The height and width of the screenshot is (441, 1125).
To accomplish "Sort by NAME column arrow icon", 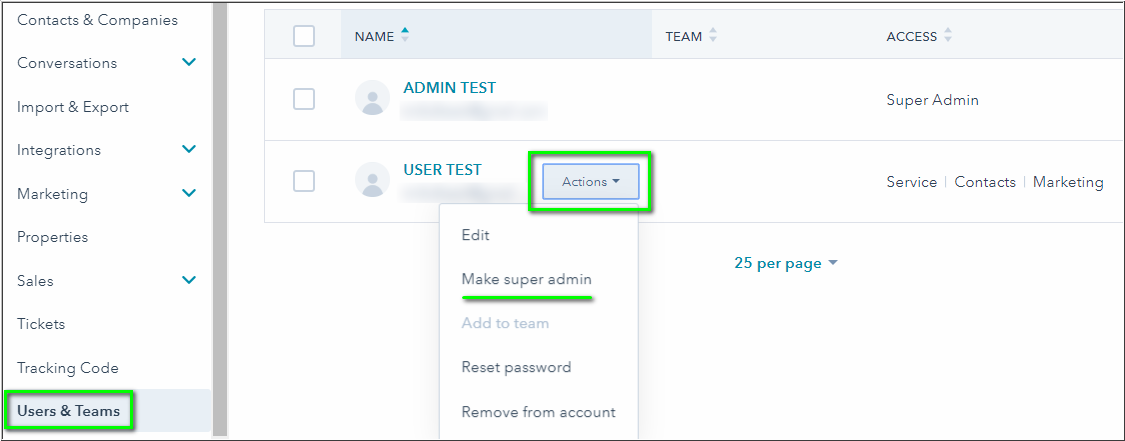I will click(405, 35).
